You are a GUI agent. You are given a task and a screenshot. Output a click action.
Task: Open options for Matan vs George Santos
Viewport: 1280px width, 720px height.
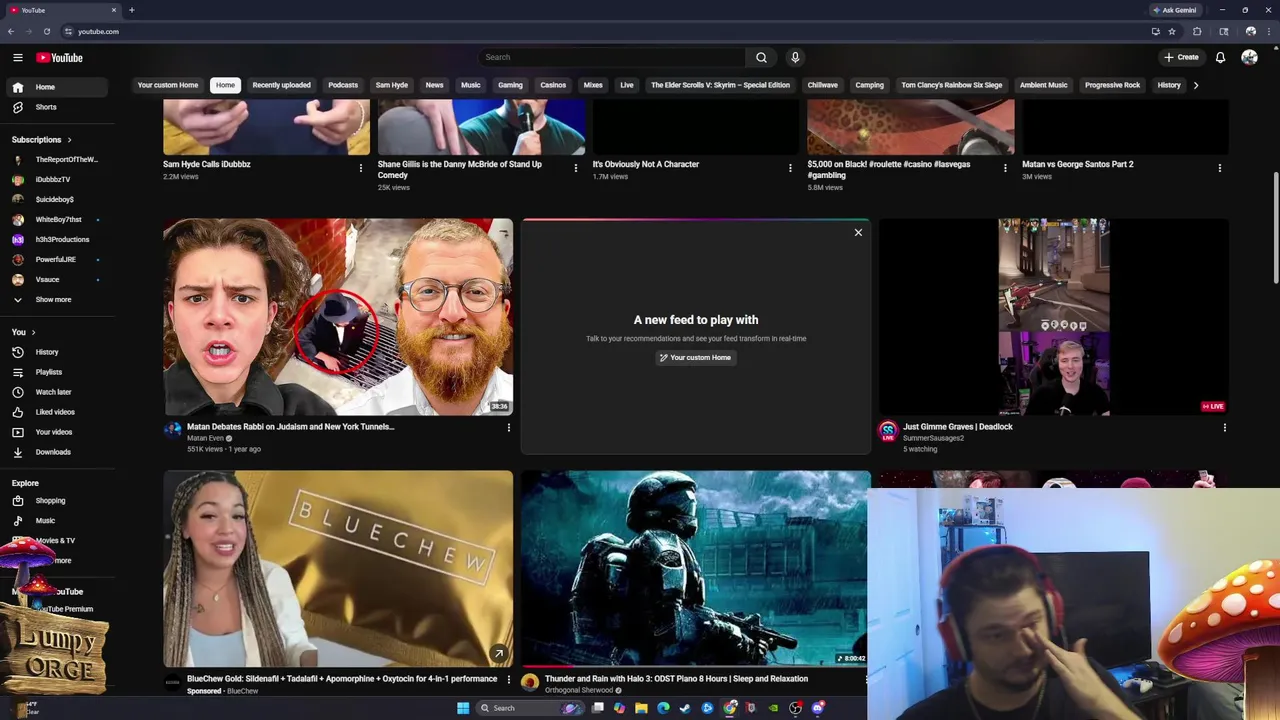pos(1219,168)
